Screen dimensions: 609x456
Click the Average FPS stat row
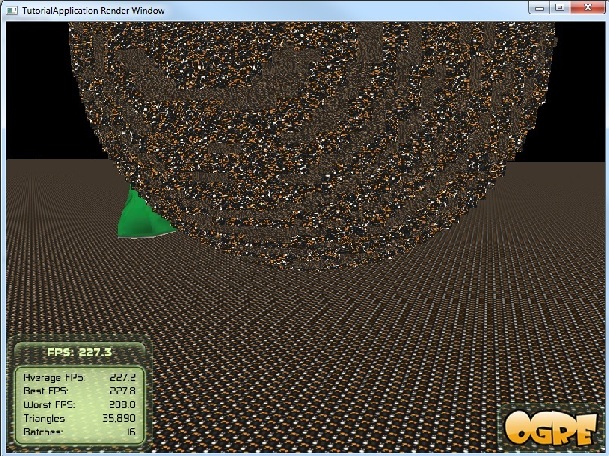tap(80, 377)
